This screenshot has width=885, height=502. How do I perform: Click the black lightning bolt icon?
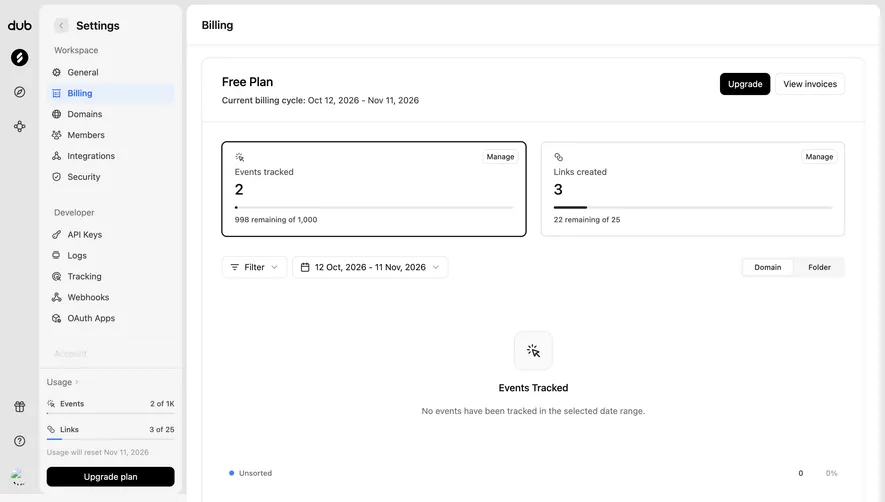[20, 57]
